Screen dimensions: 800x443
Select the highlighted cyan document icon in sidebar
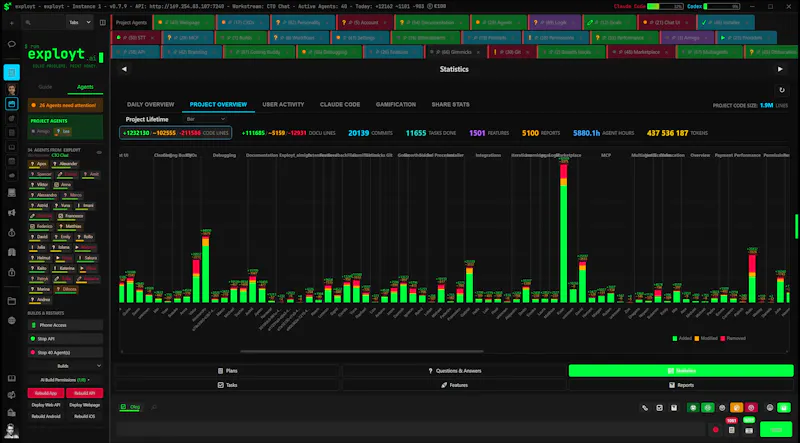click(12, 72)
